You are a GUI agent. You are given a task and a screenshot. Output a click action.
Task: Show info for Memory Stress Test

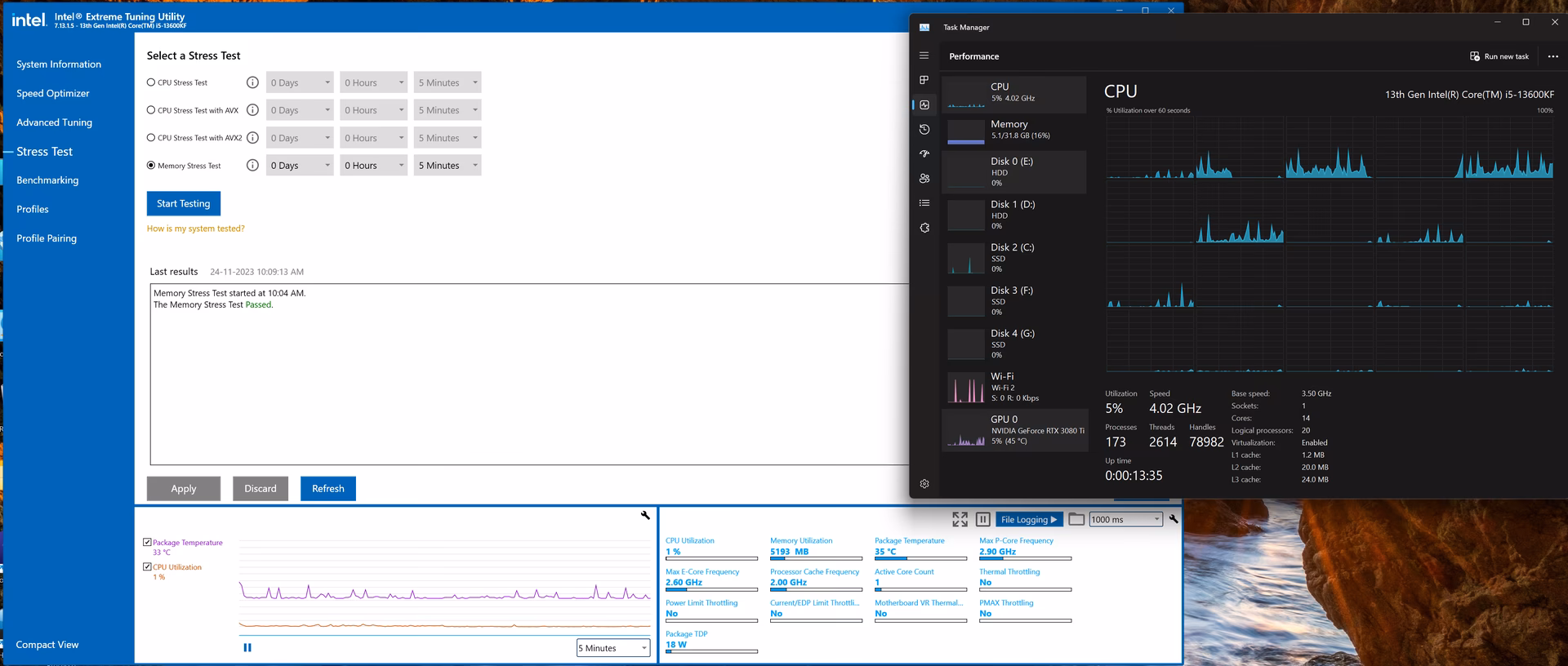pos(252,166)
